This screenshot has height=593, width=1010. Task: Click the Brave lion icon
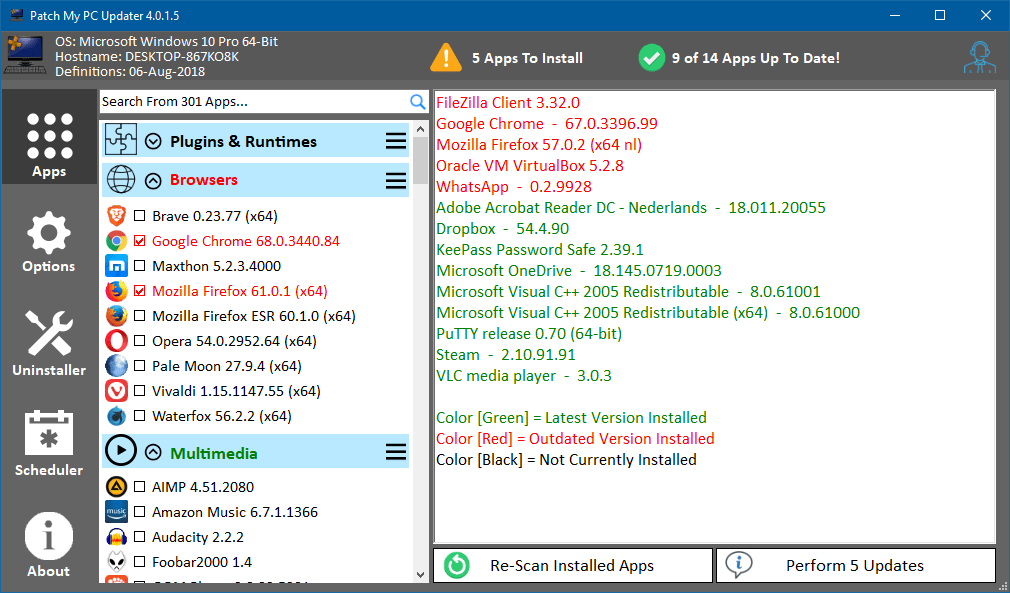[x=117, y=216]
